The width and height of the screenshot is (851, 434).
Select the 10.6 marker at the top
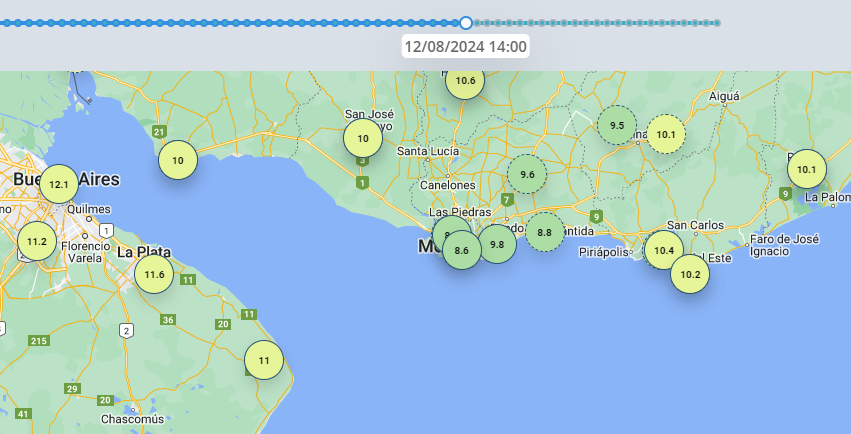pyautogui.click(x=465, y=80)
